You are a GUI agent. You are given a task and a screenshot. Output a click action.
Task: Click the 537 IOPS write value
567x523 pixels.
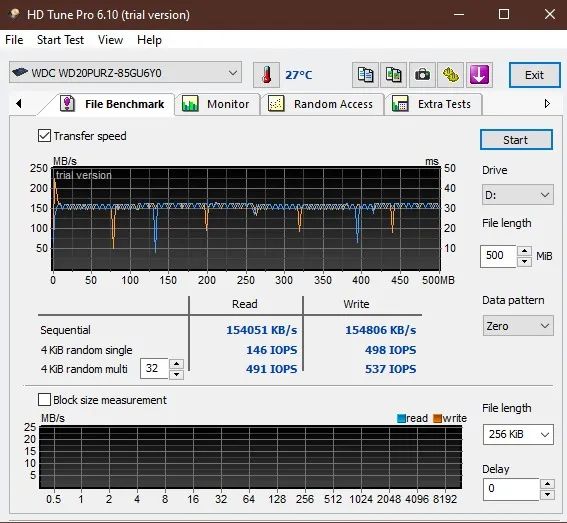[391, 369]
